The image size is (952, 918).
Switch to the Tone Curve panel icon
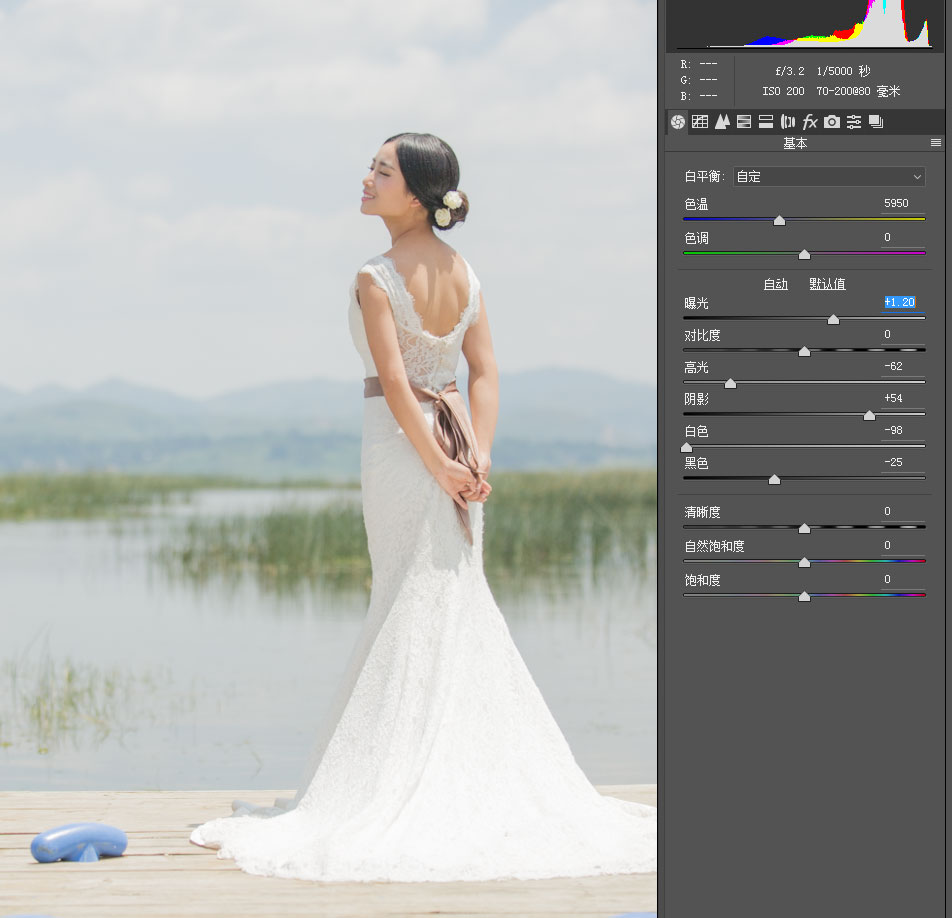pyautogui.click(x=700, y=121)
